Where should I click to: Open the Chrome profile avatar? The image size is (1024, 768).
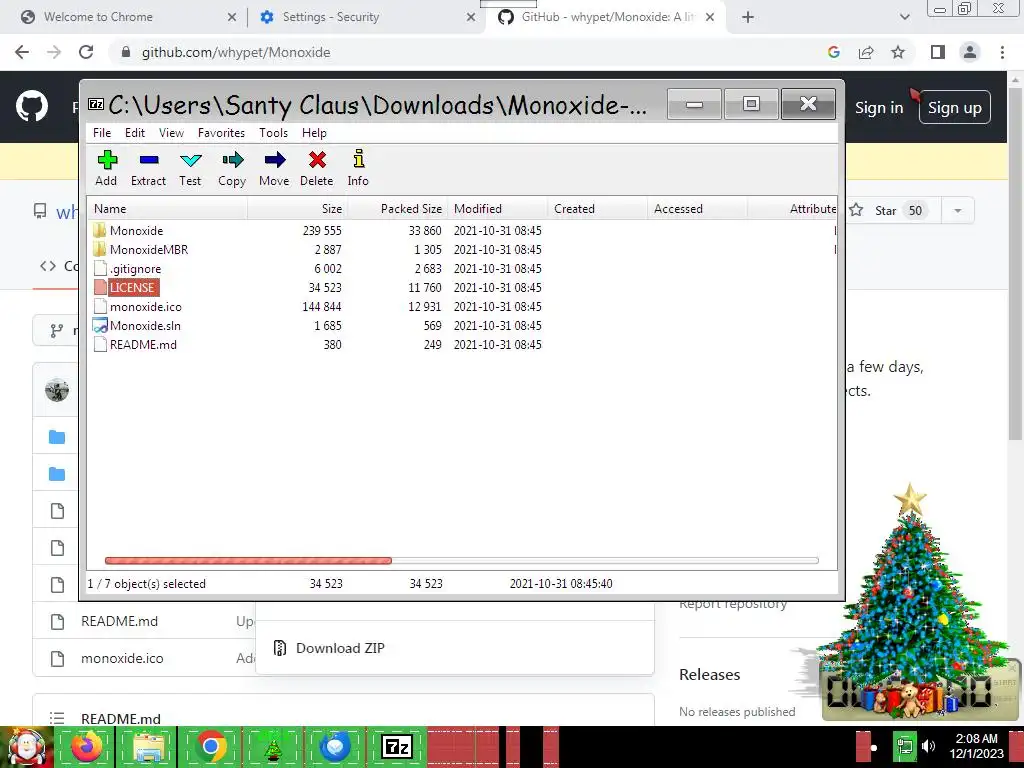click(970, 52)
